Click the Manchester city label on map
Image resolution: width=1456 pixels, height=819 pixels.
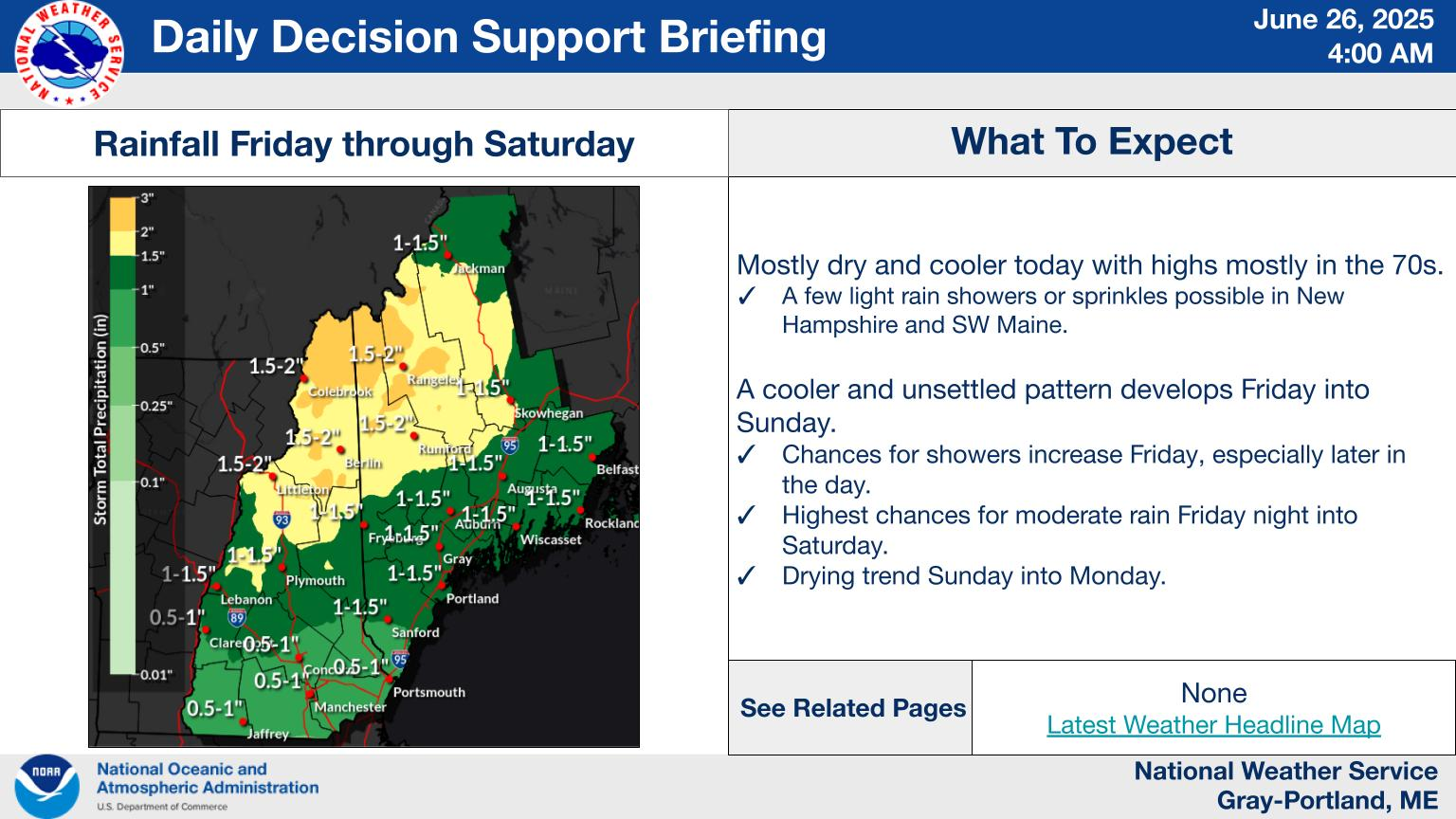click(350, 706)
